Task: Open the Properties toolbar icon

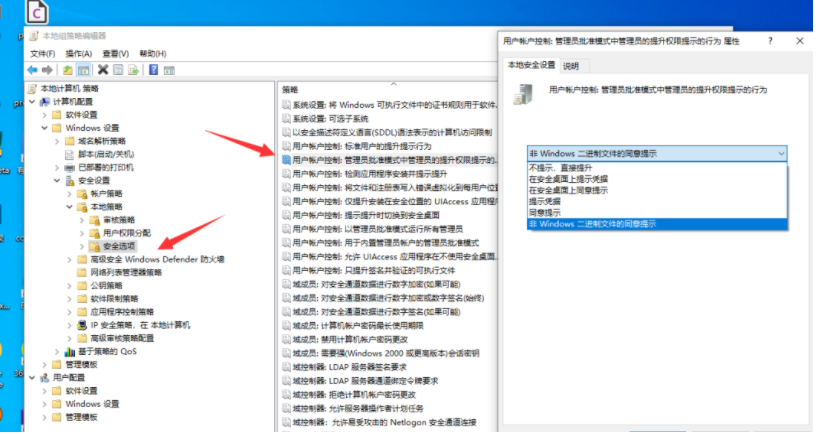Action: [x=118, y=70]
